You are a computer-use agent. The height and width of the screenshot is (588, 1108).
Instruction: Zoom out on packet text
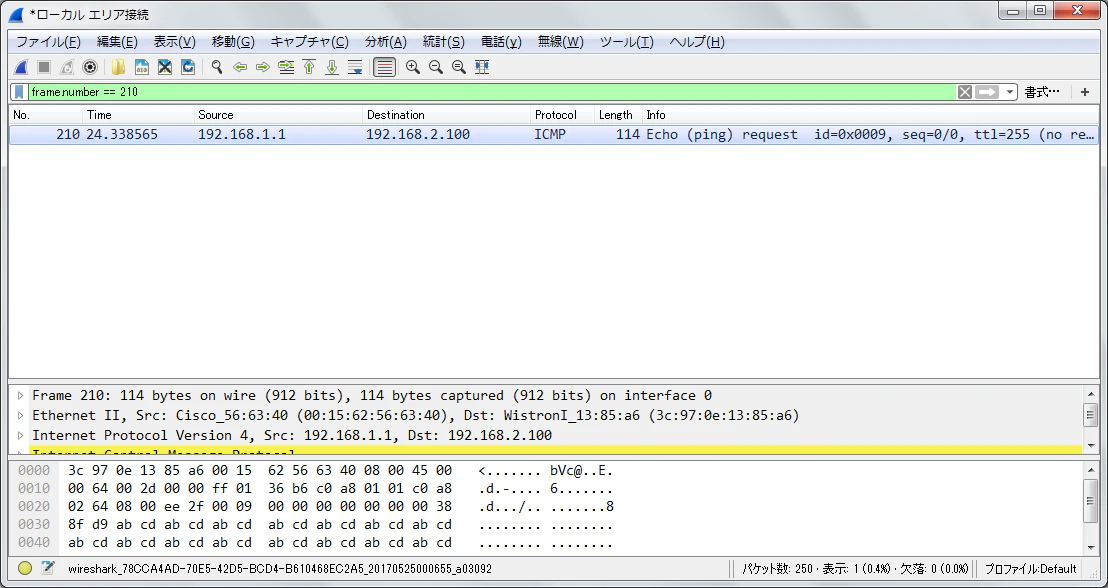point(436,67)
